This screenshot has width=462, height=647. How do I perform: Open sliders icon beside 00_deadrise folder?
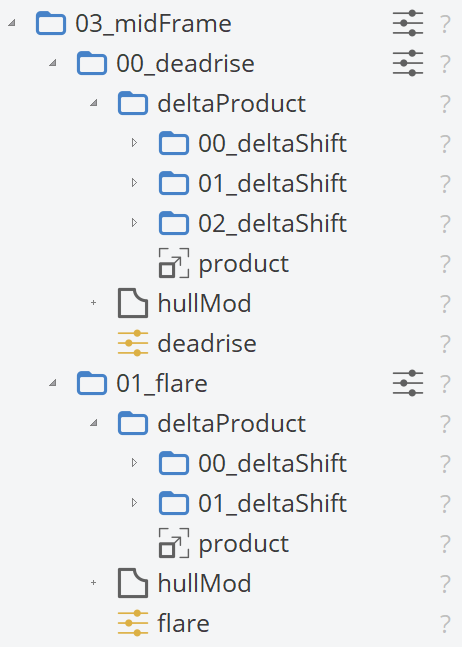click(x=408, y=63)
